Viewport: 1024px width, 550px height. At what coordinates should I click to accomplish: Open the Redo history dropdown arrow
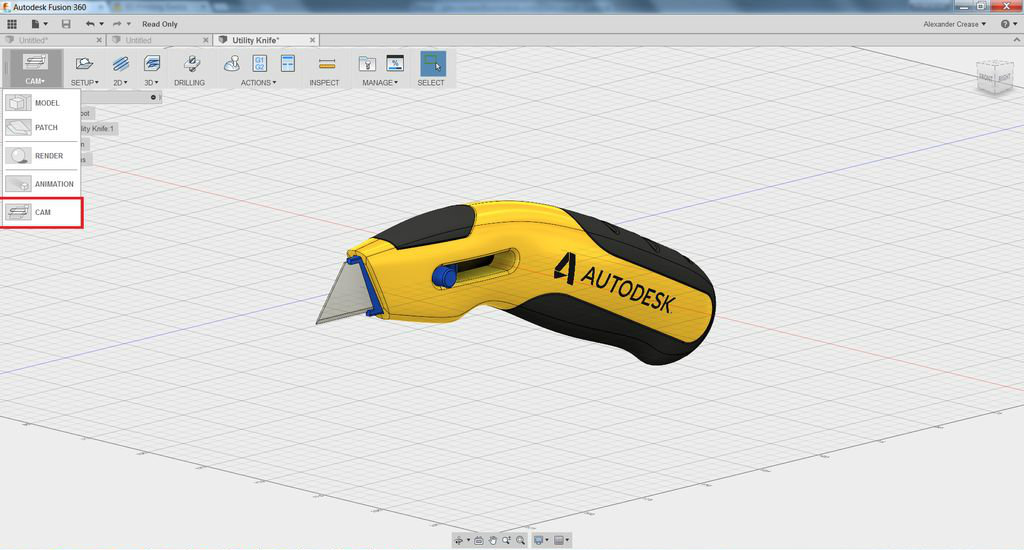click(129, 24)
